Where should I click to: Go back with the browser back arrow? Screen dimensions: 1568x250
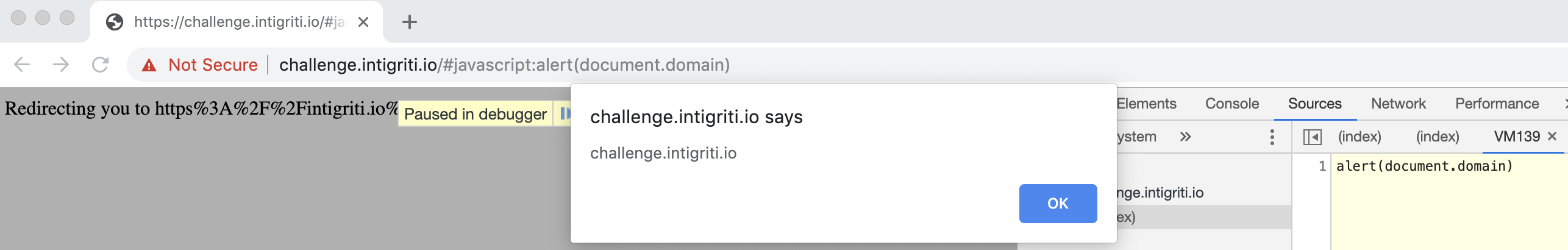coord(22,65)
